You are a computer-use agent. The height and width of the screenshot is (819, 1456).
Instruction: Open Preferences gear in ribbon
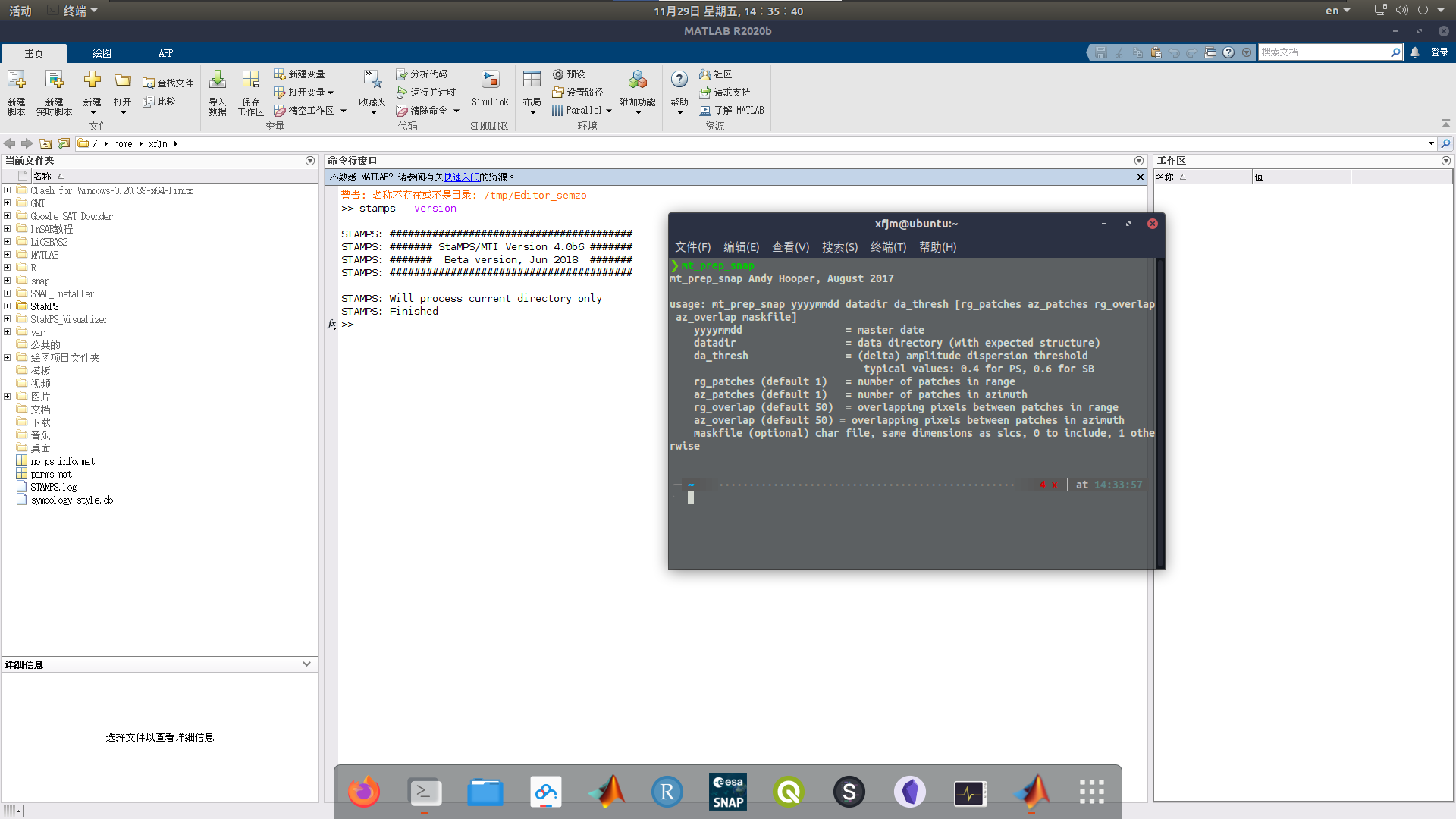coord(569,74)
